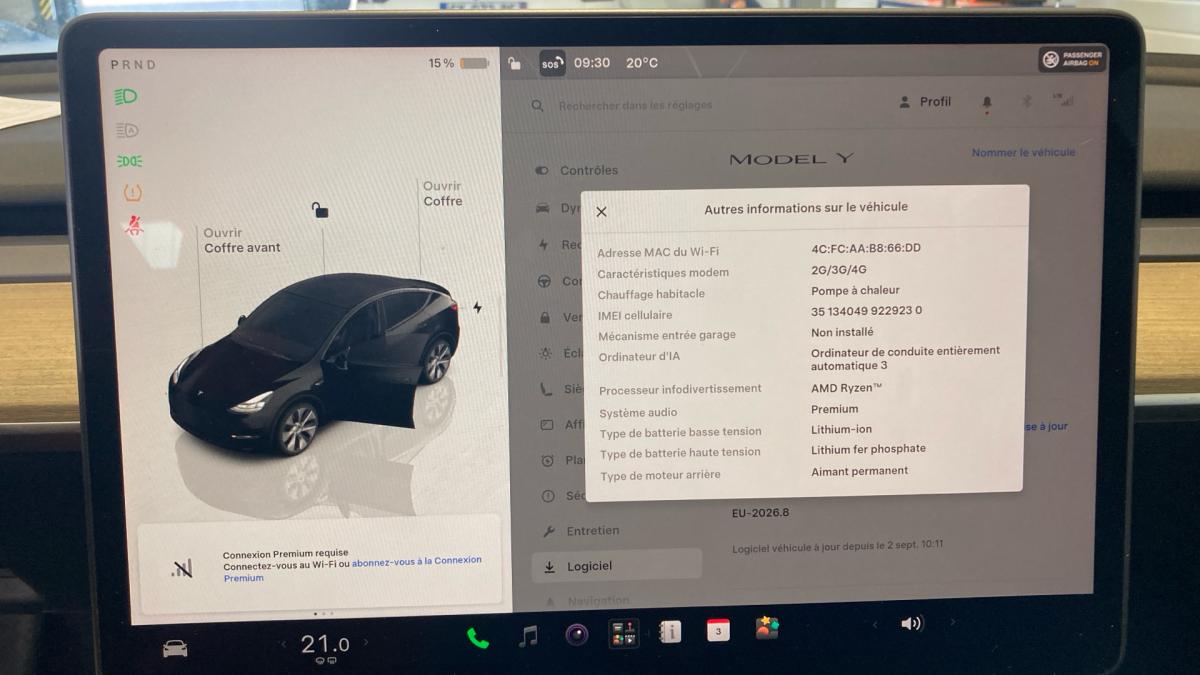Close the Autres informations dialog

pyautogui.click(x=601, y=212)
